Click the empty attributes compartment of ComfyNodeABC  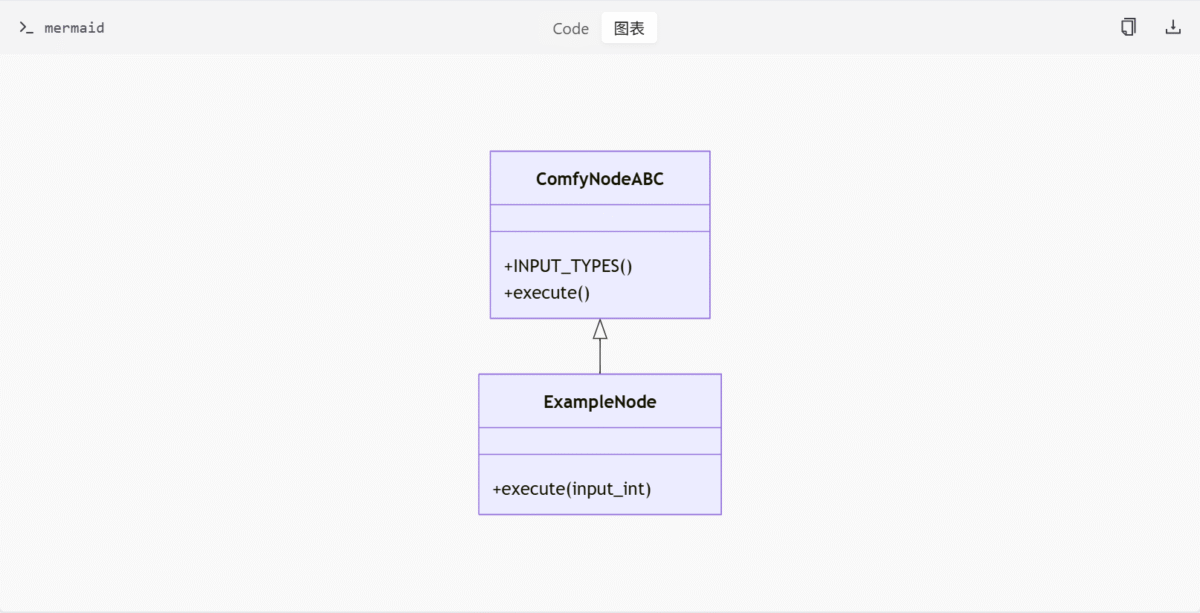pyautogui.click(x=600, y=218)
